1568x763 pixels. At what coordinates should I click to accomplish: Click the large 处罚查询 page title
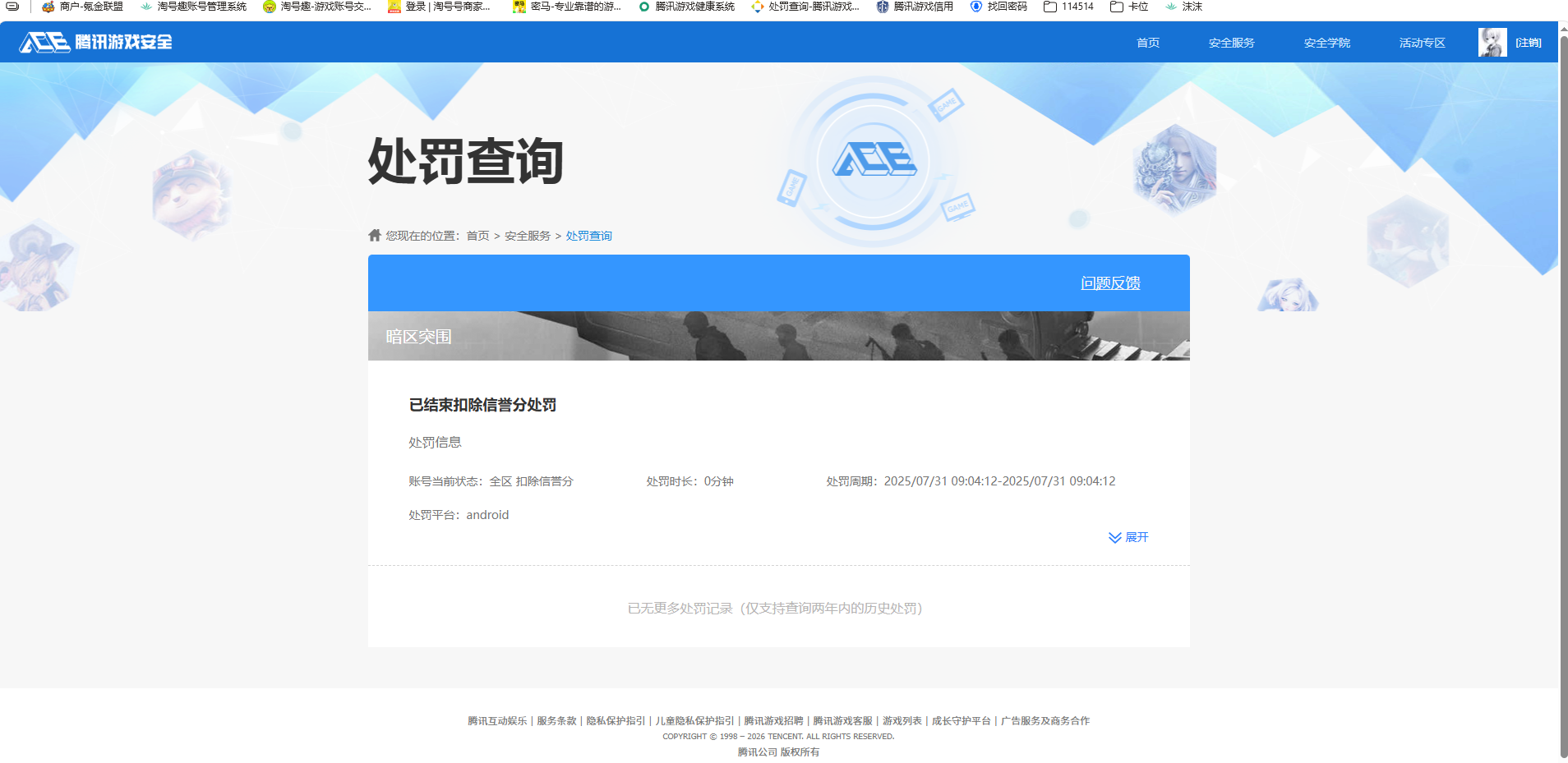[x=465, y=161]
